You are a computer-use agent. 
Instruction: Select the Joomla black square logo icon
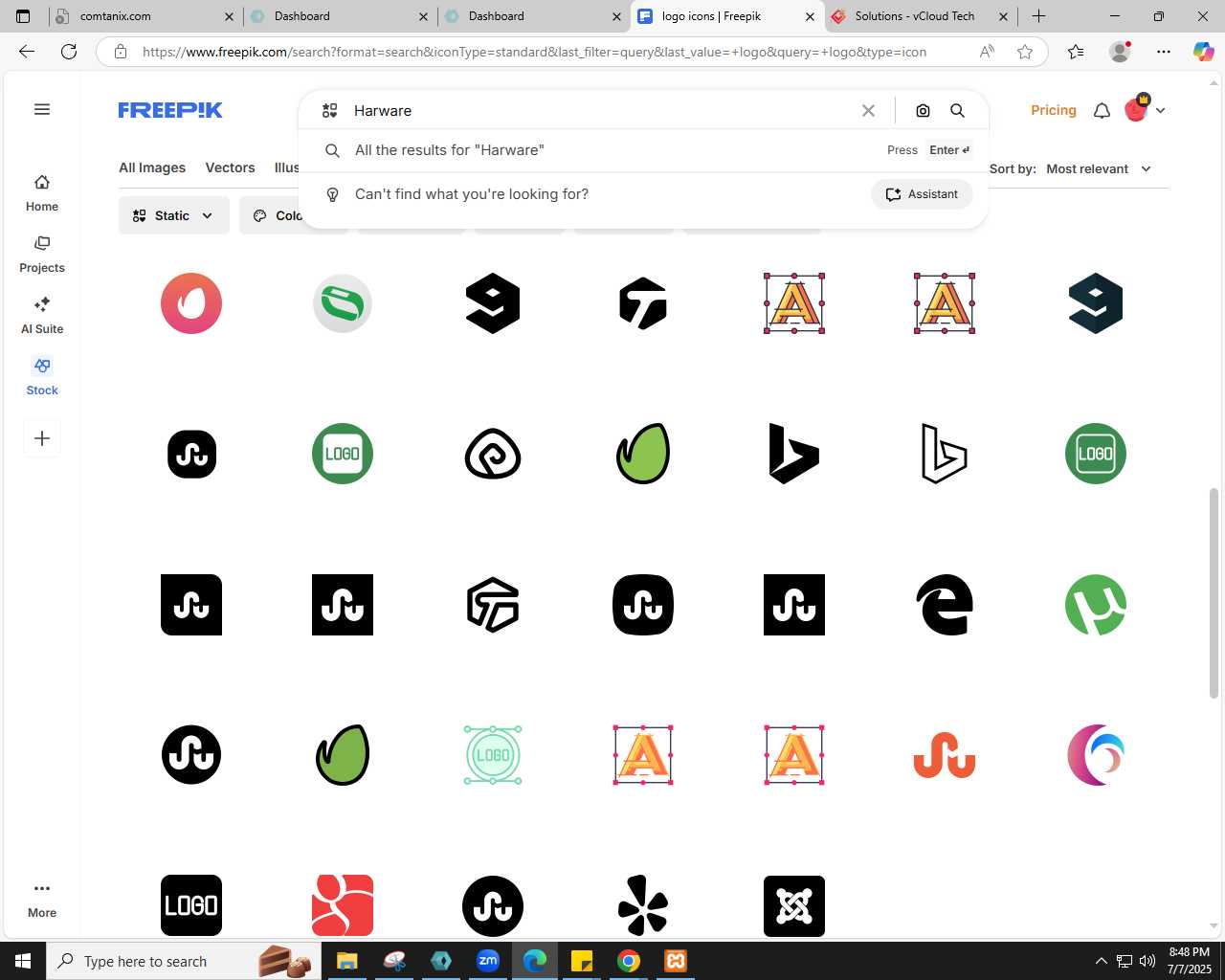(x=794, y=905)
